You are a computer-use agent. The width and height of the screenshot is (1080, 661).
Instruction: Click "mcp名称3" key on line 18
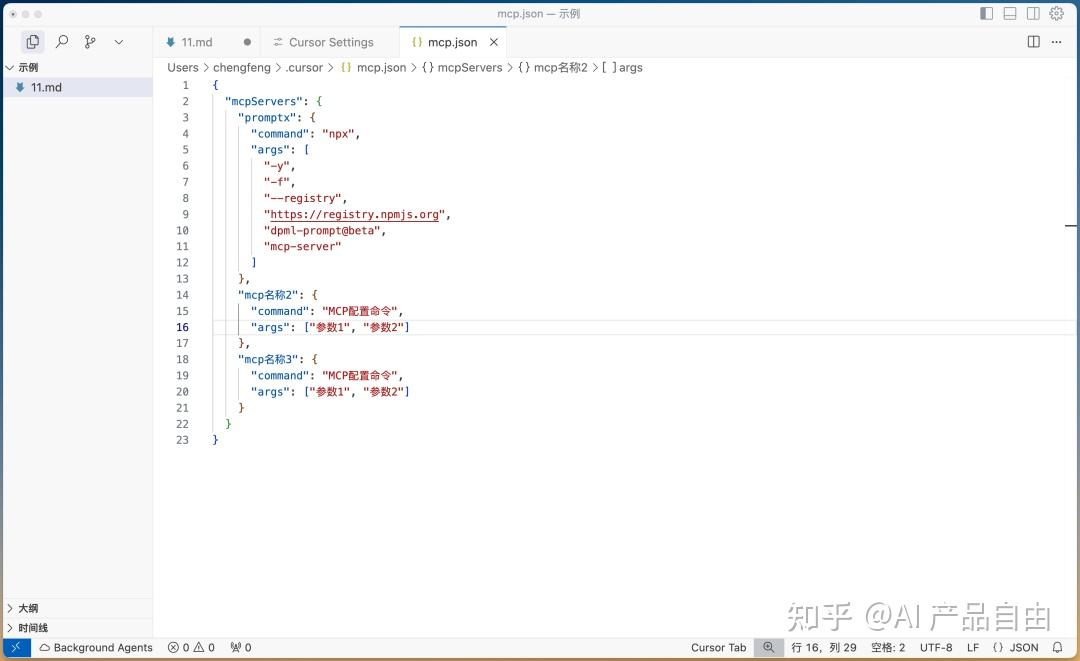pyautogui.click(x=268, y=359)
